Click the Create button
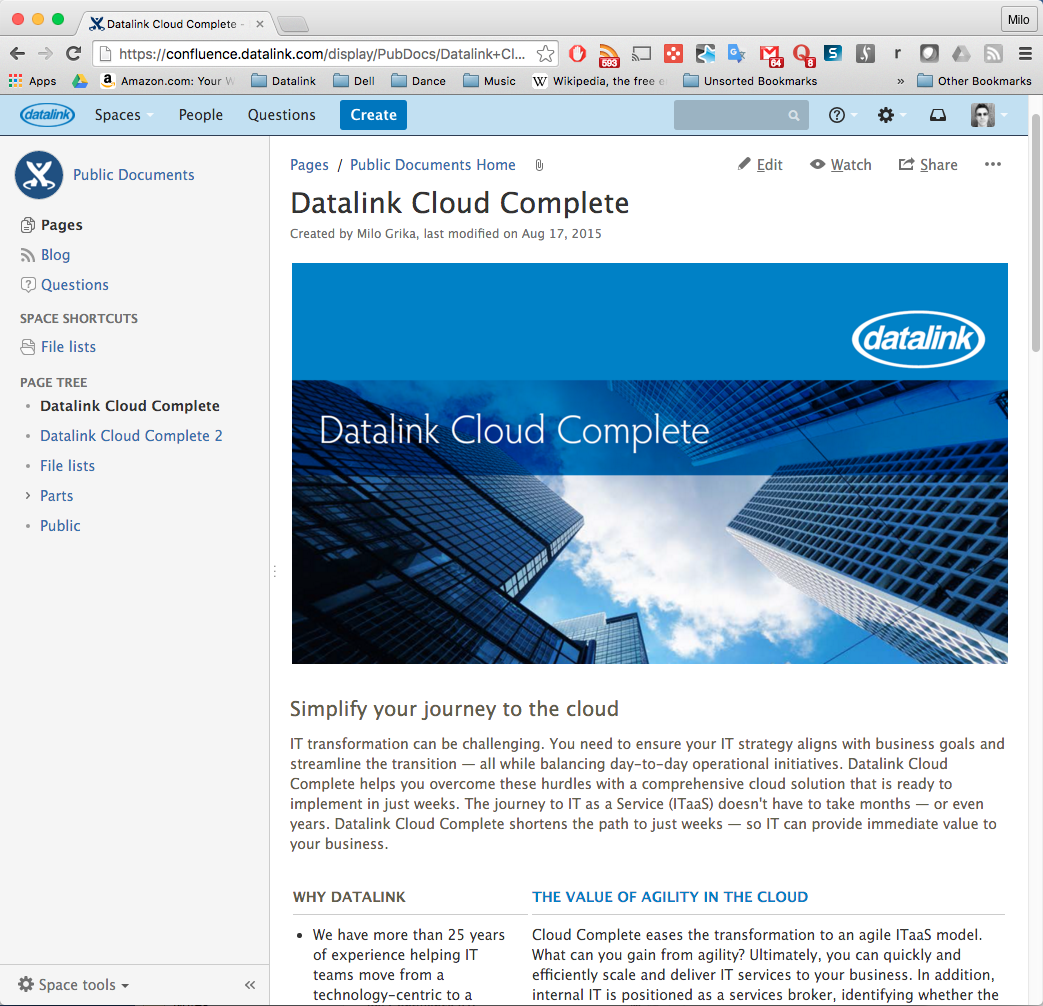Viewport: 1043px width, 1006px height. pos(373,115)
